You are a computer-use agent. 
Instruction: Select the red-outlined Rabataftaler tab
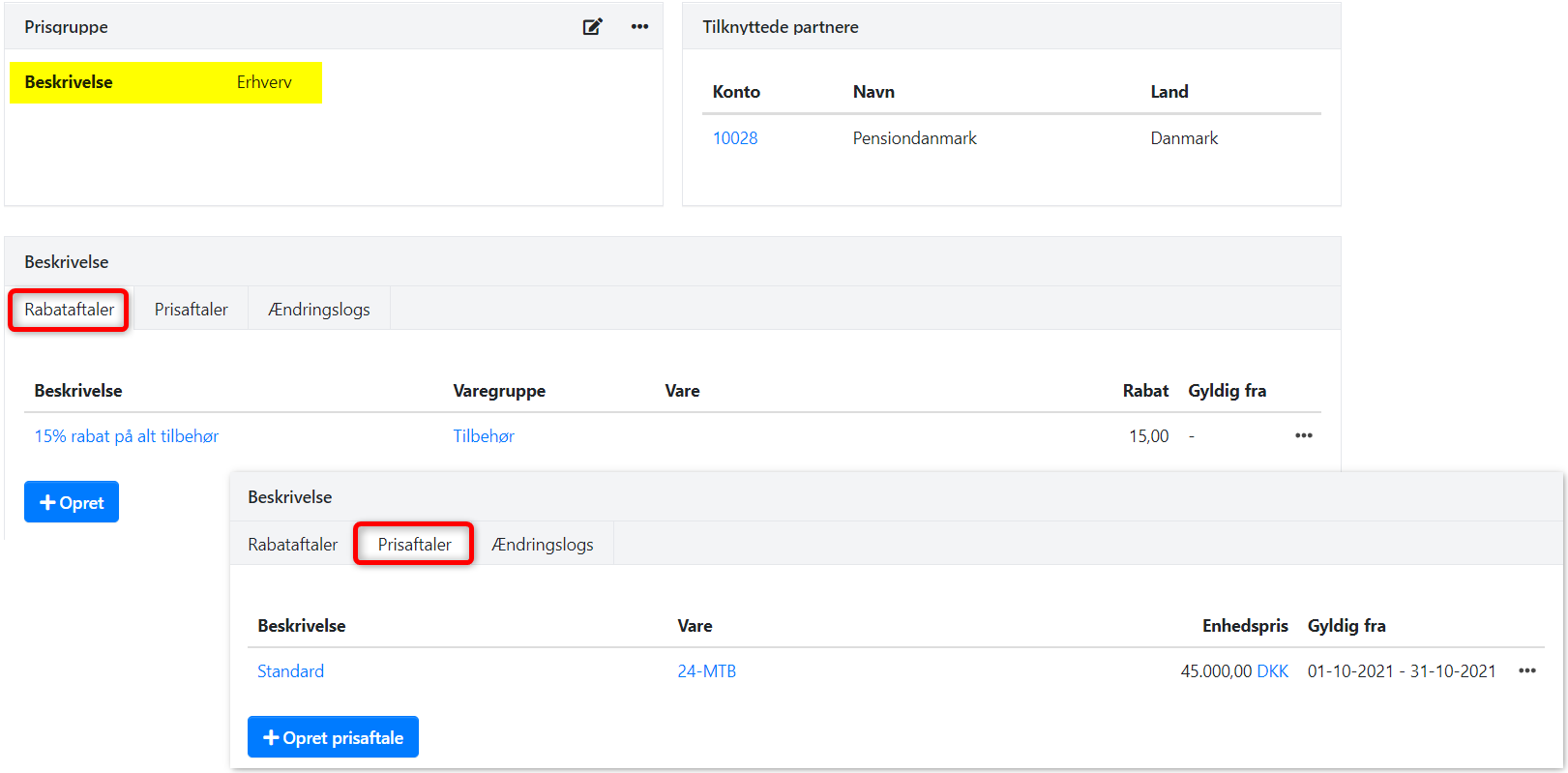(x=69, y=310)
